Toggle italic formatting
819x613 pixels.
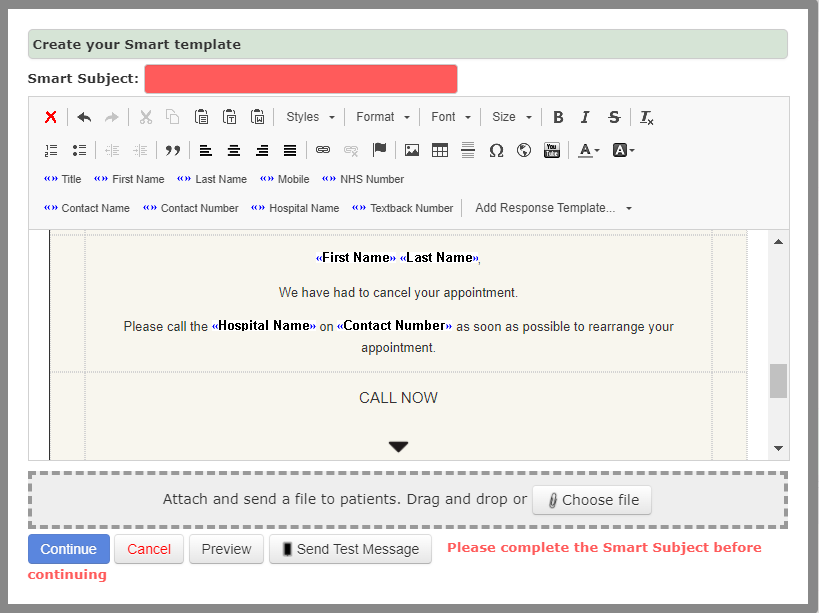(x=586, y=117)
